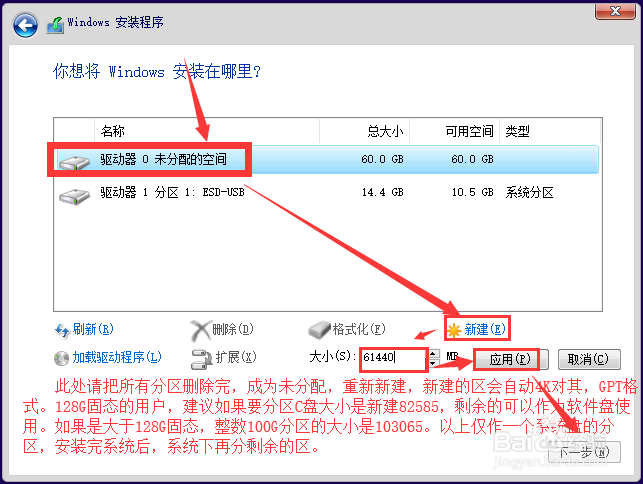Go back with the blue arrow button

tap(25, 25)
